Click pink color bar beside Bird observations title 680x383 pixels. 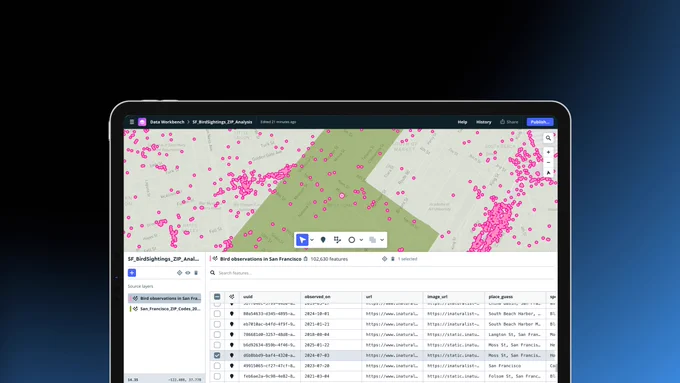click(x=211, y=259)
